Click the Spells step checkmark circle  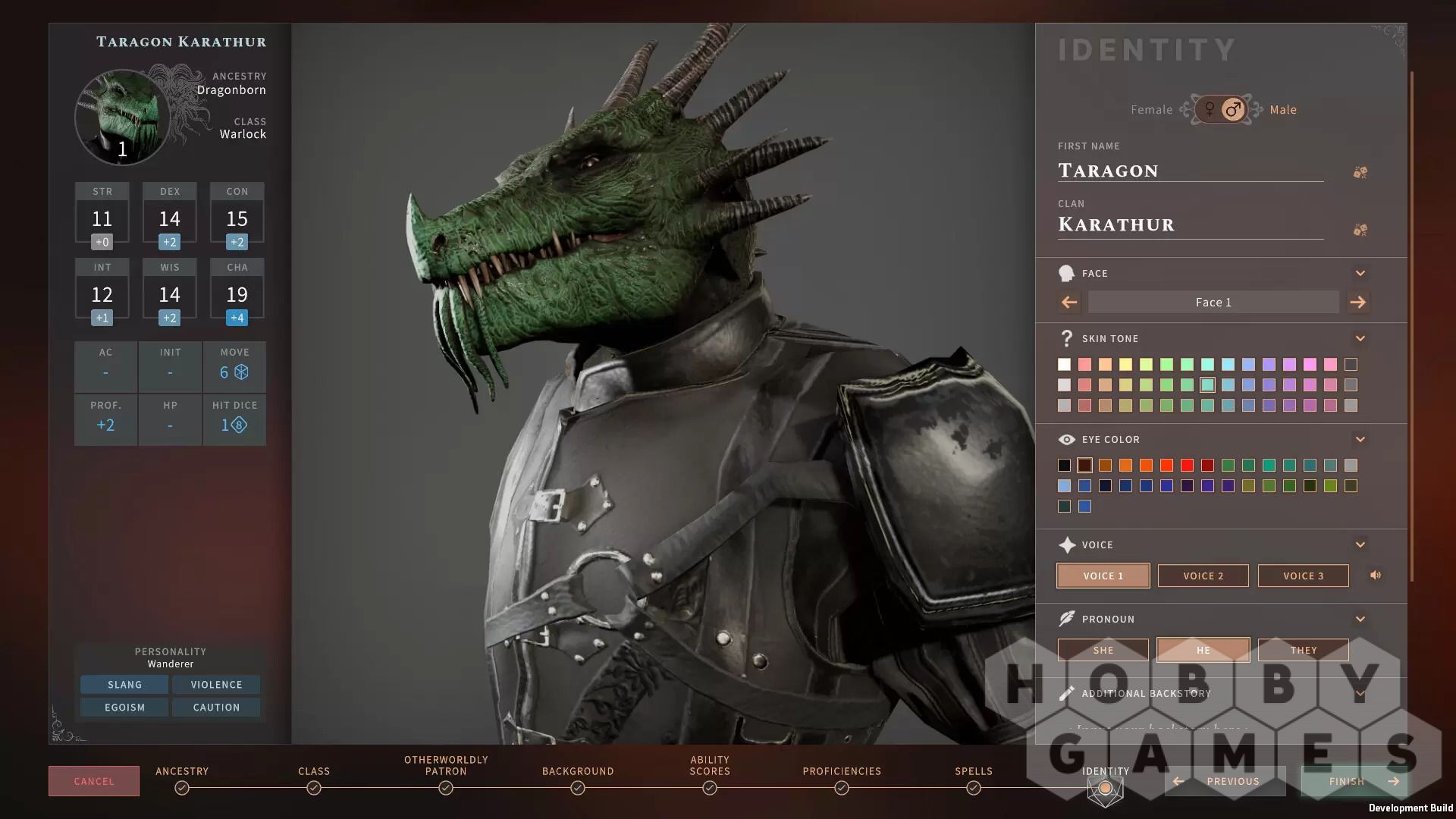pyautogui.click(x=974, y=788)
